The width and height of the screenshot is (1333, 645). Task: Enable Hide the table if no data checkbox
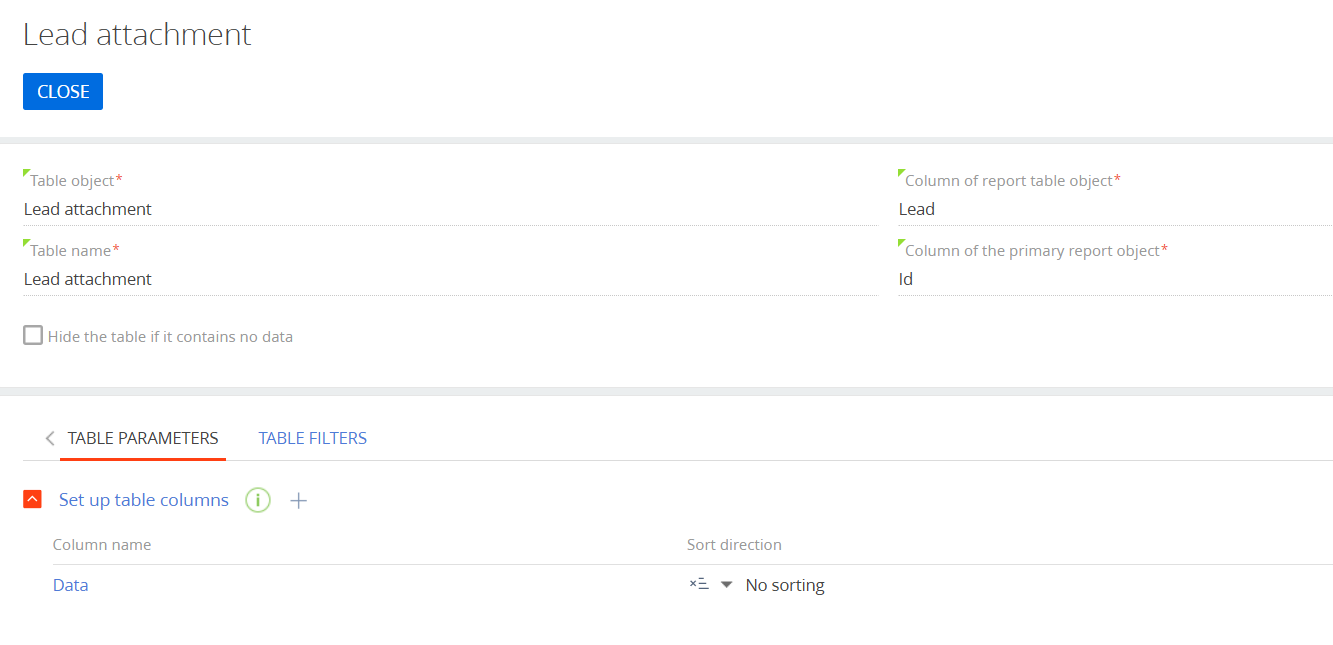coord(33,336)
